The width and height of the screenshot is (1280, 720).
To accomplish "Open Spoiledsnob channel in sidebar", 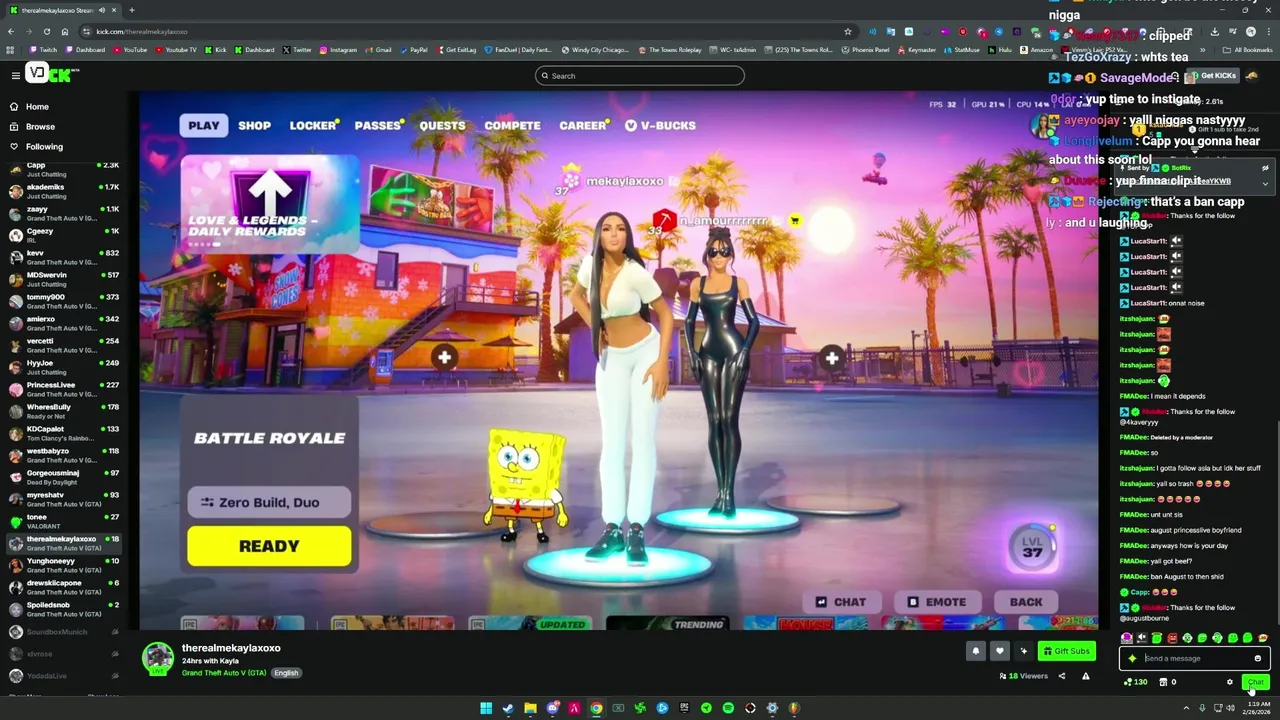I will pos(62,609).
